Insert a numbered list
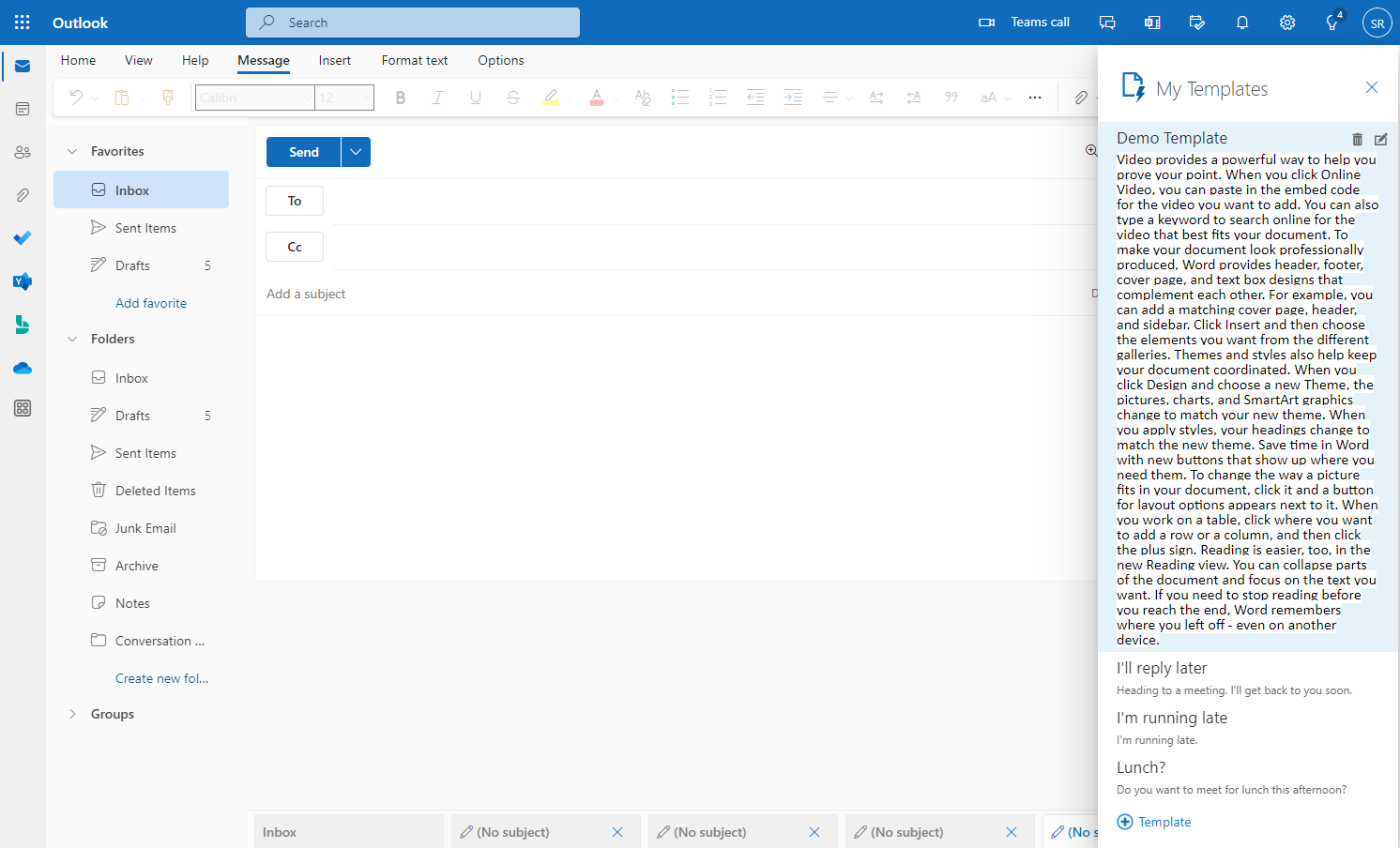Image resolution: width=1400 pixels, height=848 pixels. pyautogui.click(x=718, y=98)
